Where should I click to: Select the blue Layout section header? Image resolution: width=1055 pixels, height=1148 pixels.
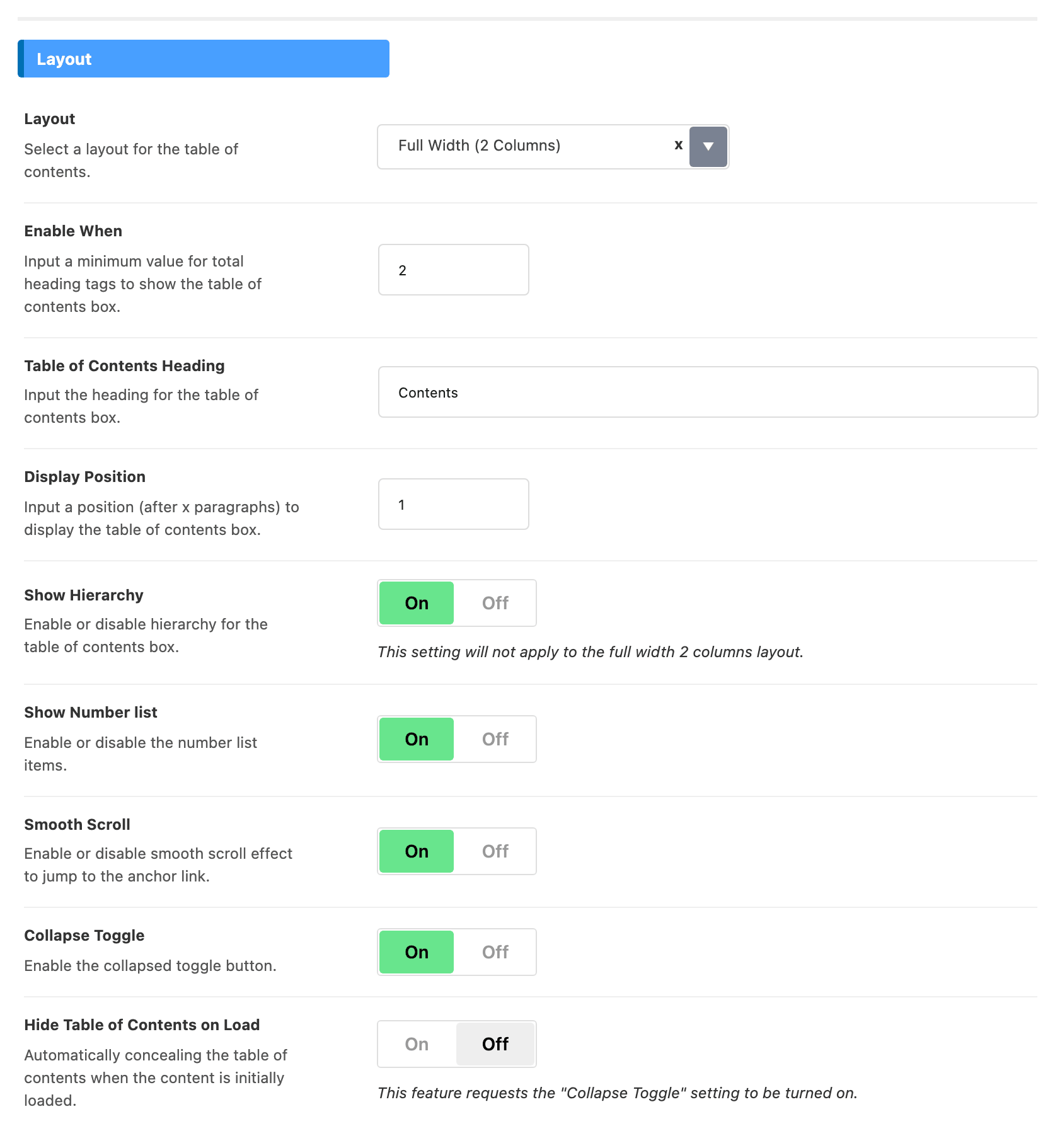click(204, 59)
